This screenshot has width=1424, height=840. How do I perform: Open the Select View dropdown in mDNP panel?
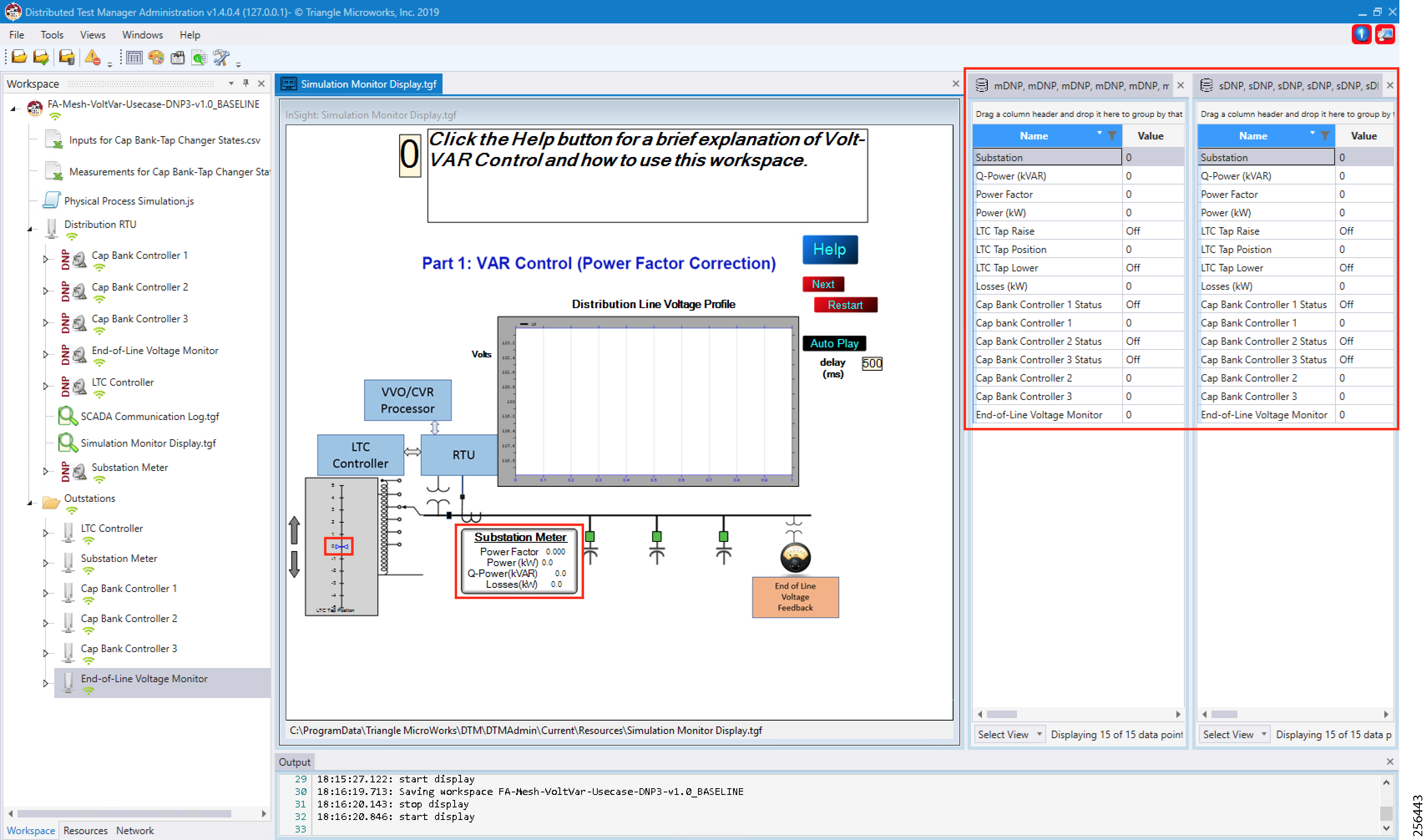tap(1009, 734)
